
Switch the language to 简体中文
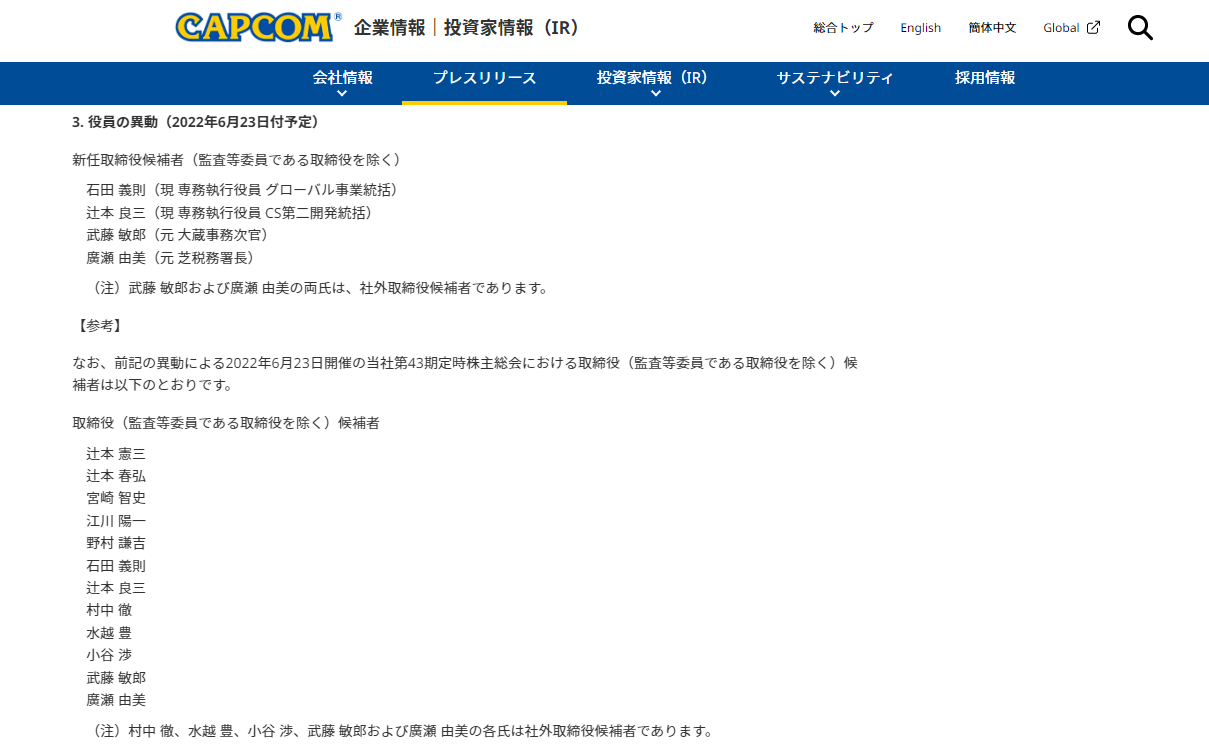992,28
